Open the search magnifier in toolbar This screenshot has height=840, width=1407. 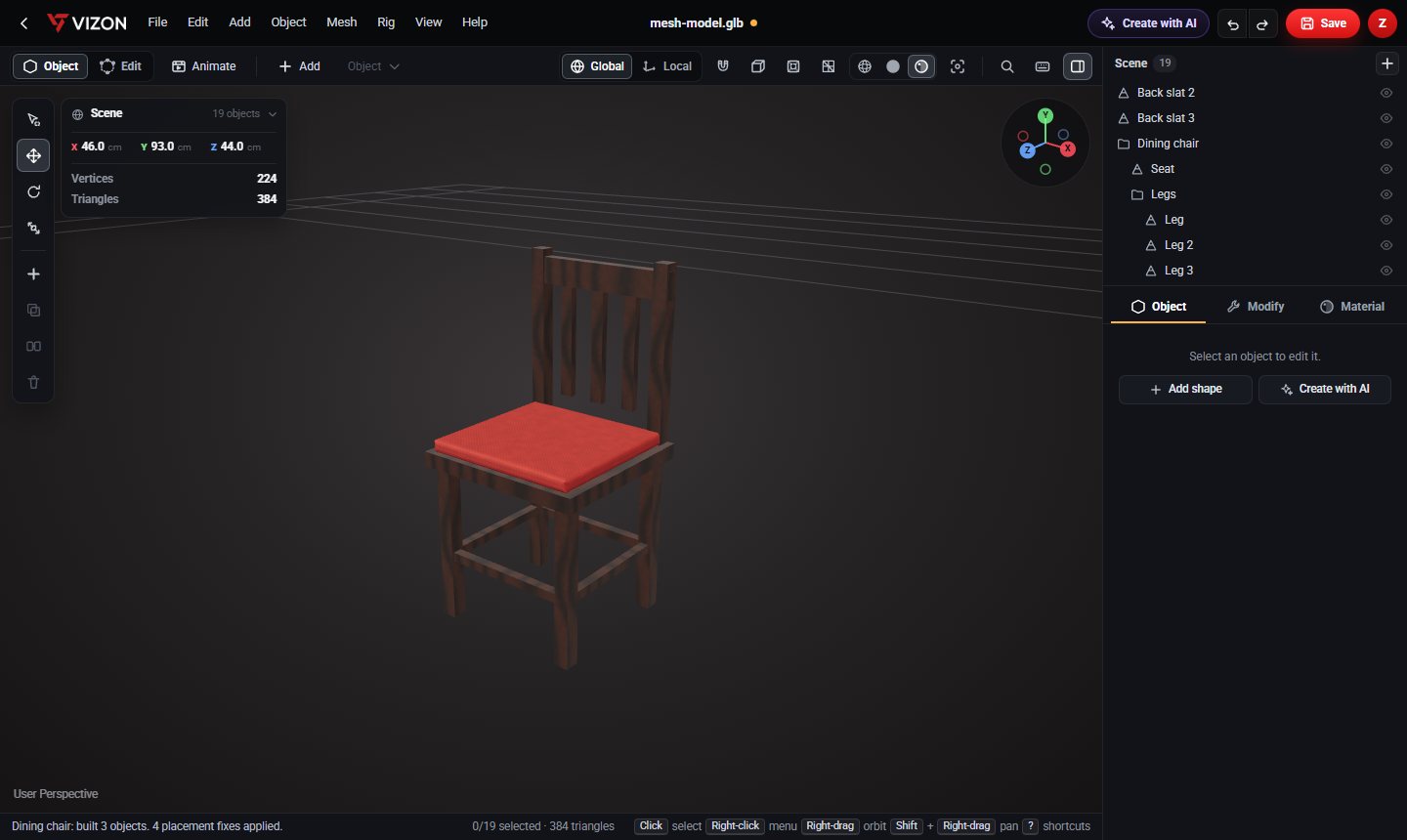point(1007,66)
